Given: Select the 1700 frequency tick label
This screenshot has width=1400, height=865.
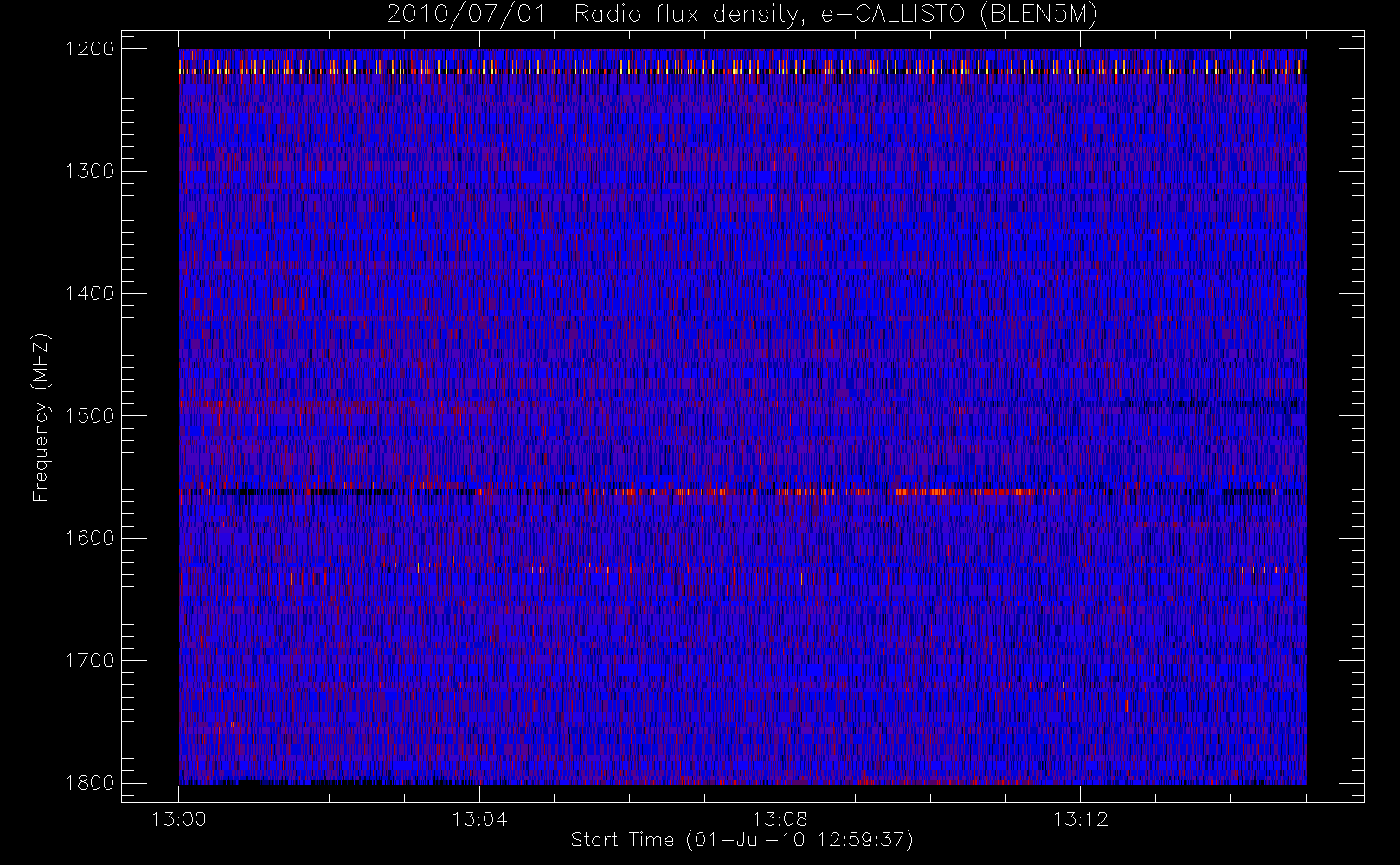Looking at the screenshot, I should pos(90,661).
